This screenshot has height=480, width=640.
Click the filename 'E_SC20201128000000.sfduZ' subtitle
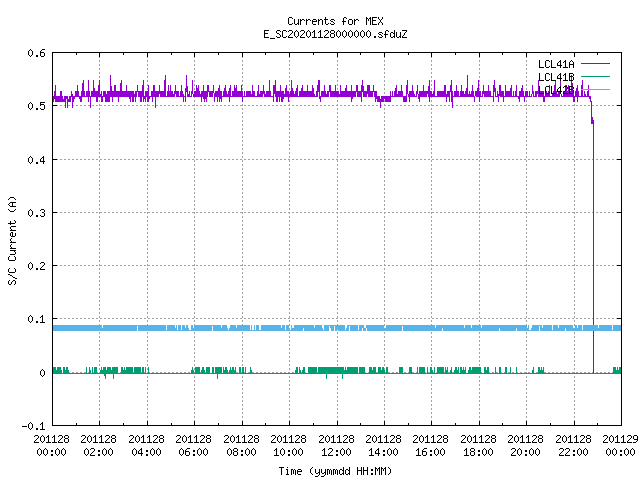tap(335, 34)
